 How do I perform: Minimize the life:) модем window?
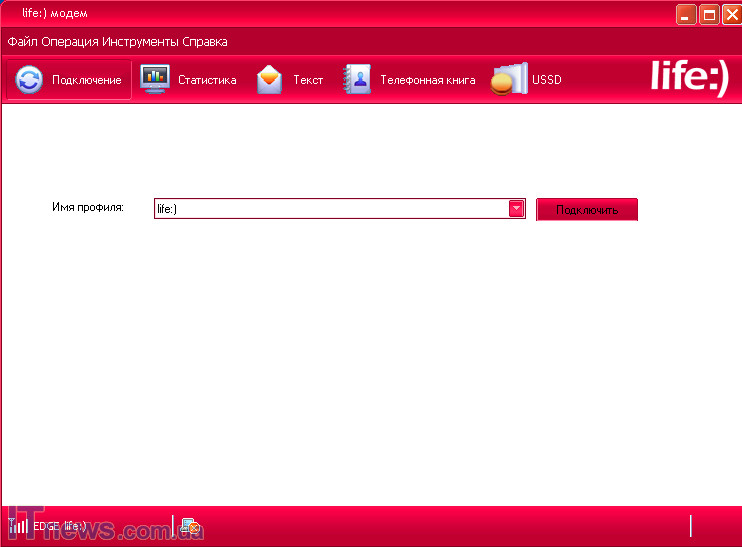(686, 14)
